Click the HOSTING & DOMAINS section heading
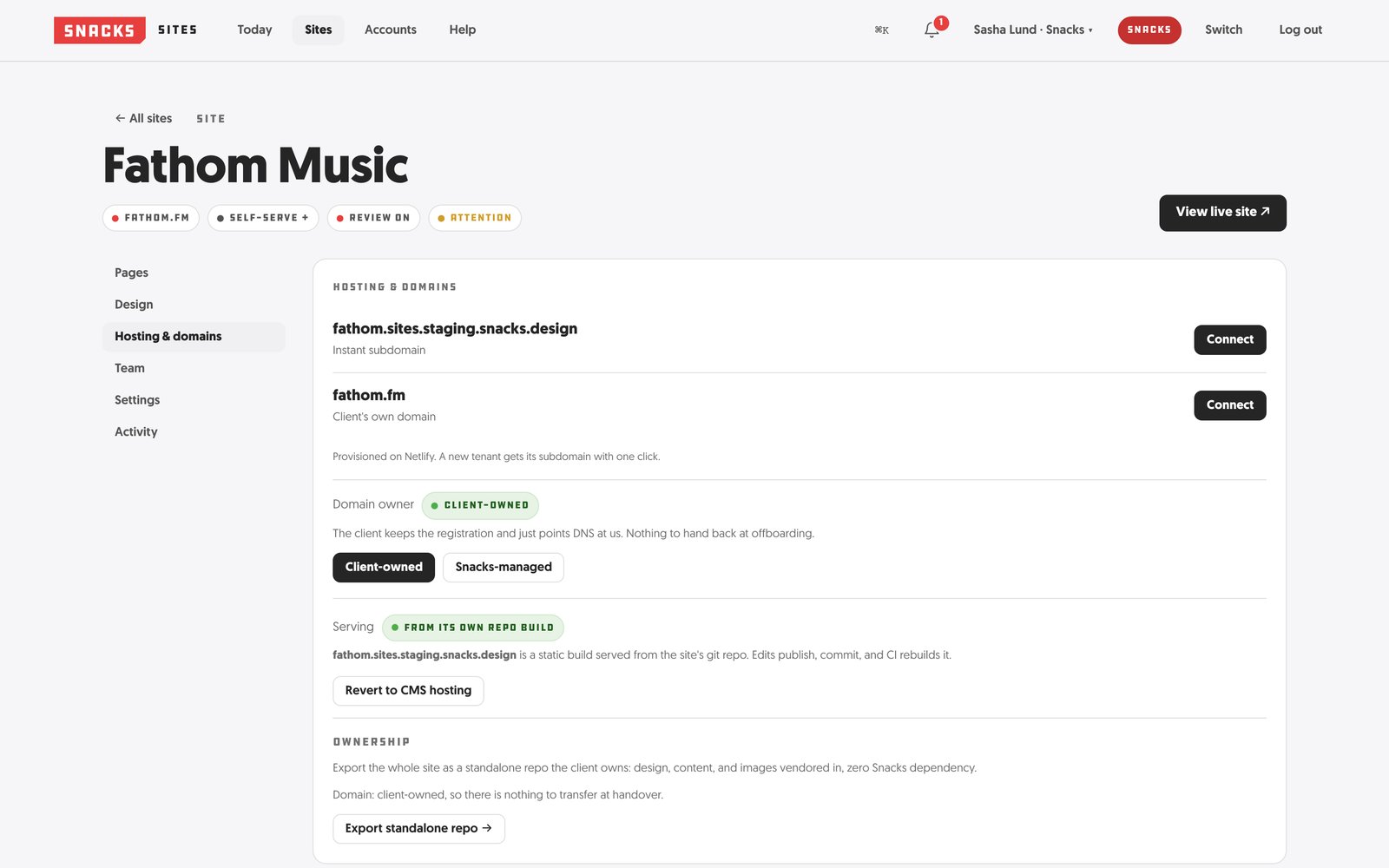Screen dimensions: 1389x868 (395, 287)
